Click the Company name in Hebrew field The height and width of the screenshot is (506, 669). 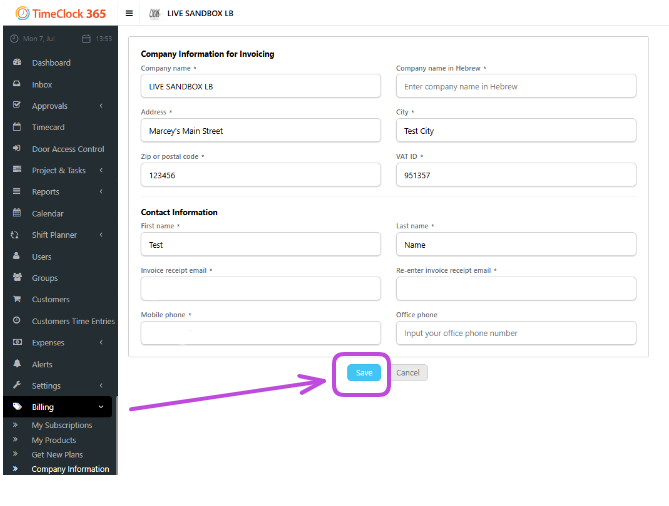516,87
